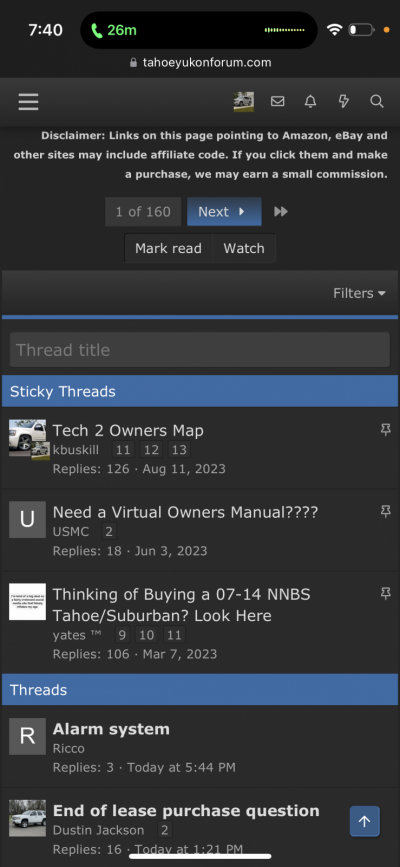Screen dimensions: 400x867
Task: Expand the Filters dropdown
Action: 359,293
